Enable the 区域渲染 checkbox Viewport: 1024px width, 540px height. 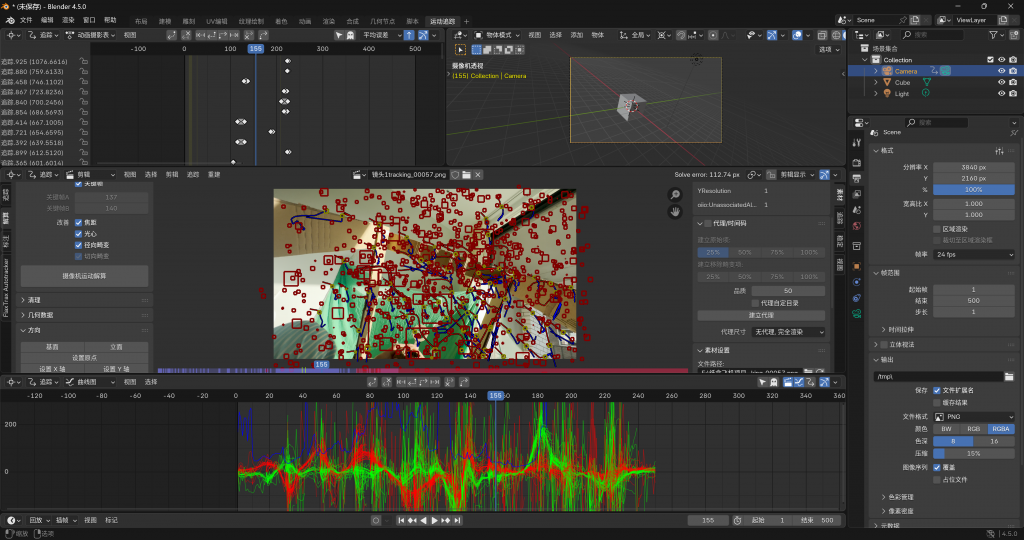pos(937,228)
